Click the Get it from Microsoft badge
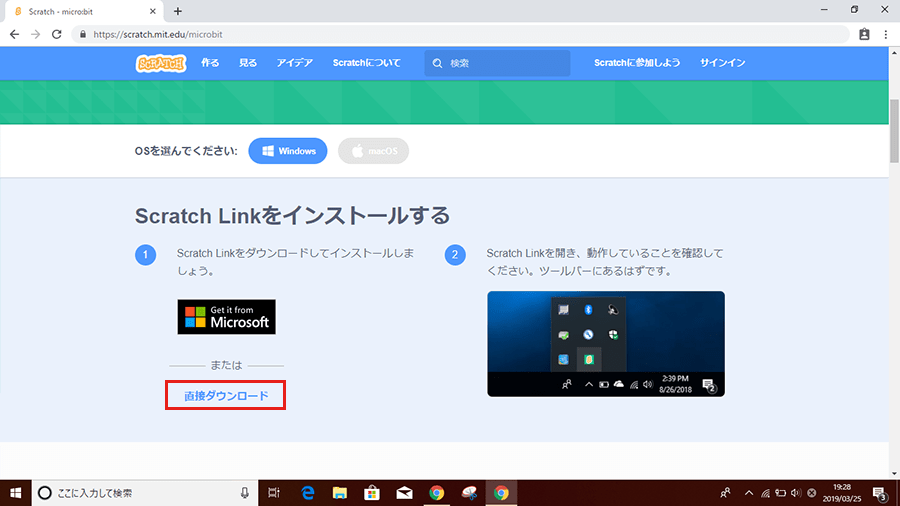The height and width of the screenshot is (506, 900). pyautogui.click(x=226, y=317)
